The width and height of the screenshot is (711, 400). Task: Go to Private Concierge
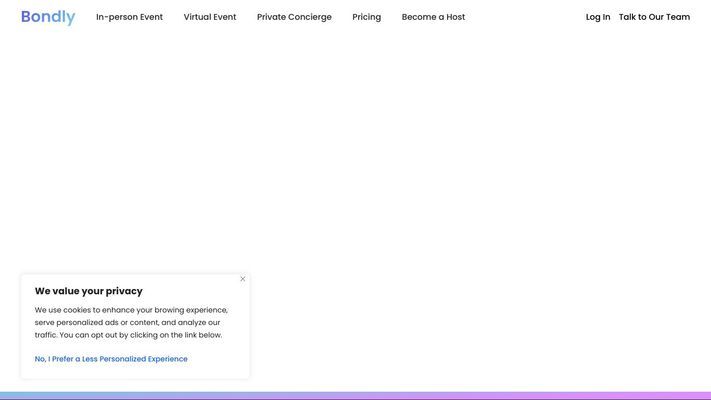pyautogui.click(x=294, y=17)
